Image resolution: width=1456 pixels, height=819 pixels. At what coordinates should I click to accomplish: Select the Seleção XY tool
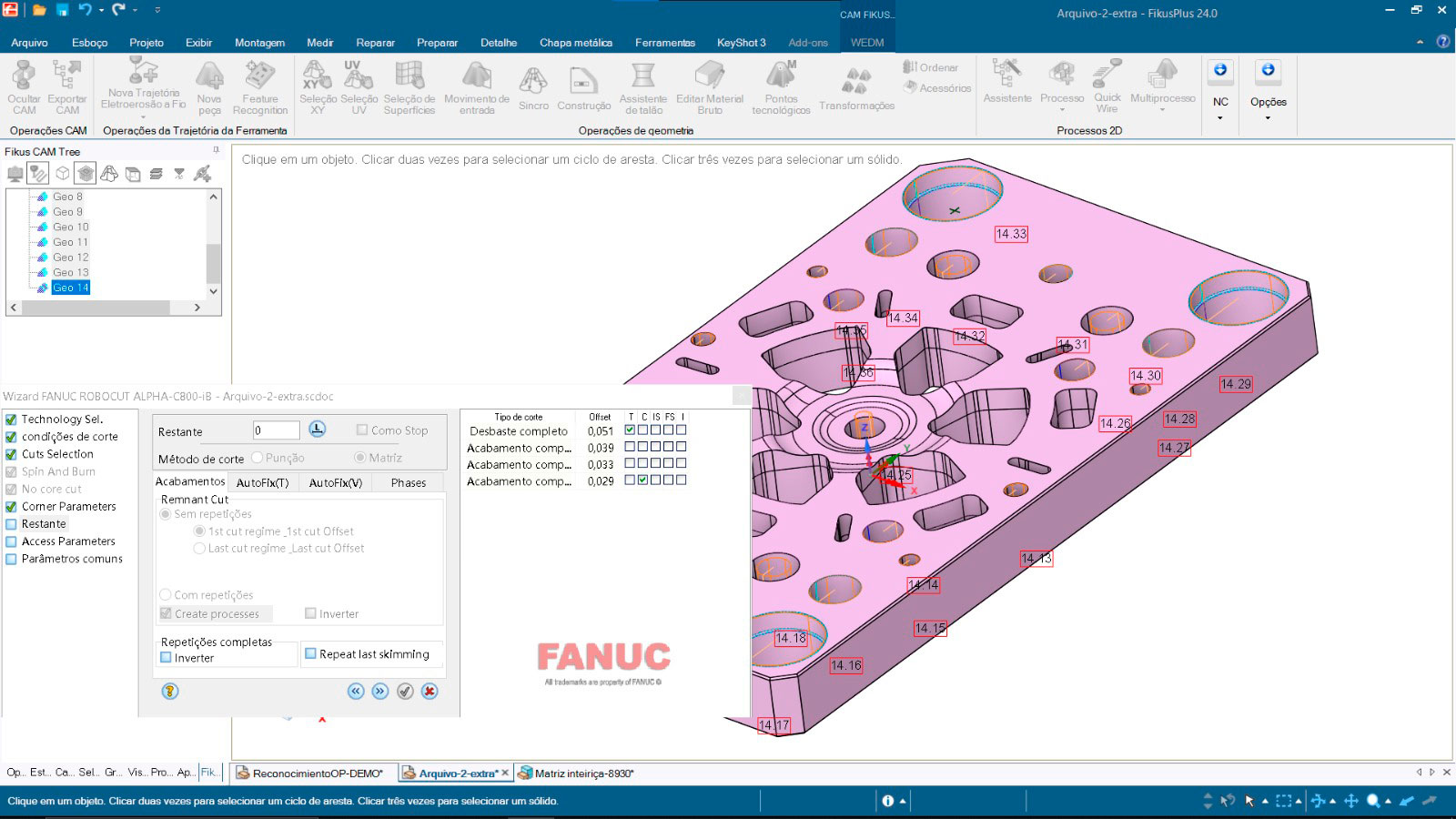pyautogui.click(x=318, y=87)
